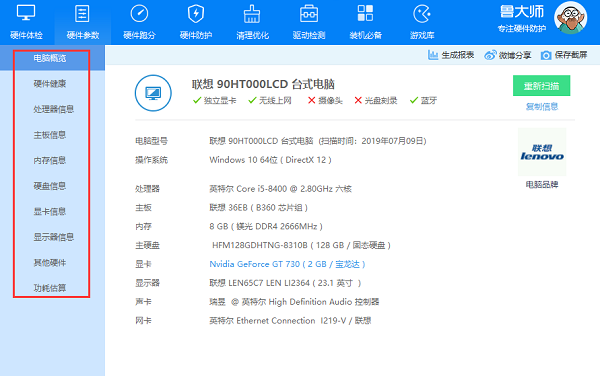Click the 8 GB DDR4 2666MHz memory value
The width and height of the screenshot is (600, 376).
266,226
